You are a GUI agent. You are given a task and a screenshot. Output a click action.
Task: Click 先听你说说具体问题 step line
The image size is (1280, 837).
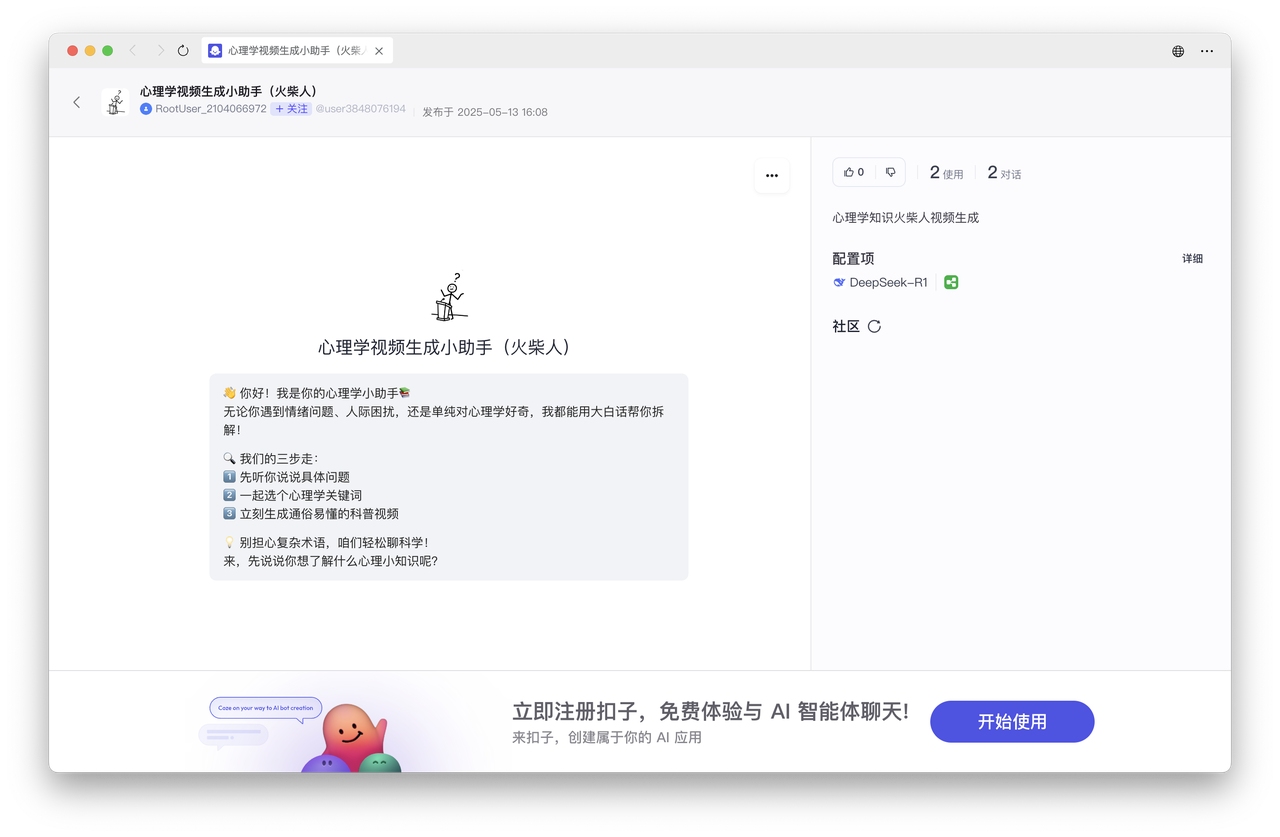pyautogui.click(x=286, y=477)
